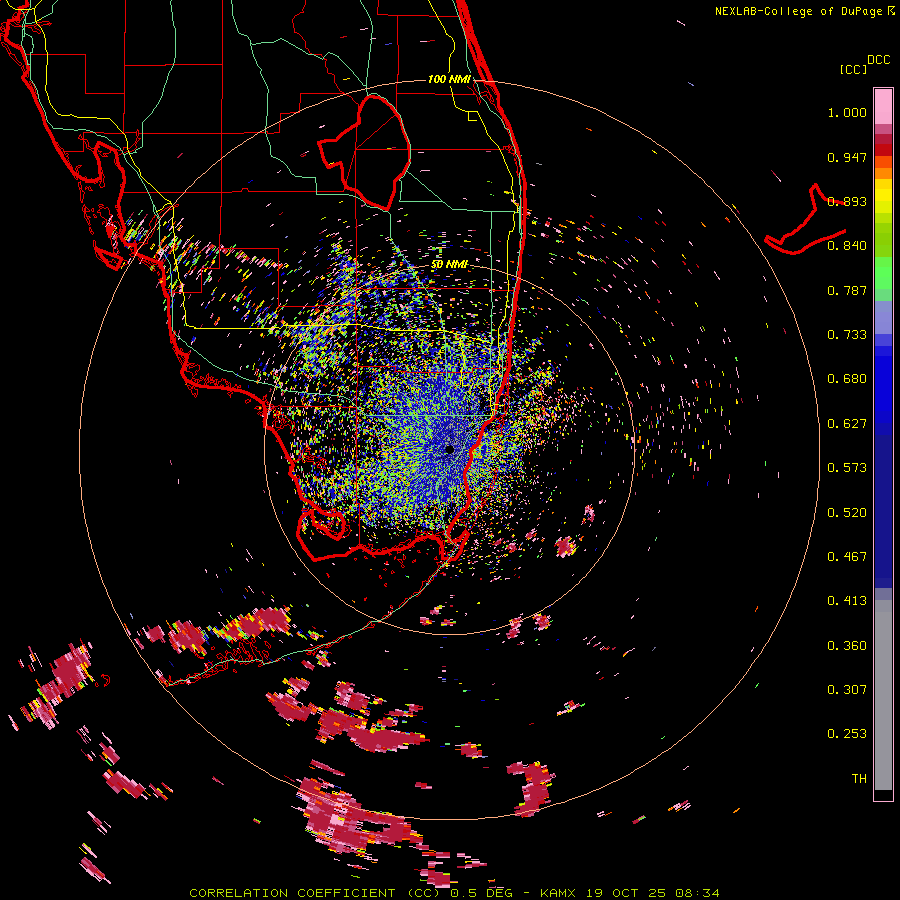
Task: Click the 0.520 value on color scale
Action: 847,513
